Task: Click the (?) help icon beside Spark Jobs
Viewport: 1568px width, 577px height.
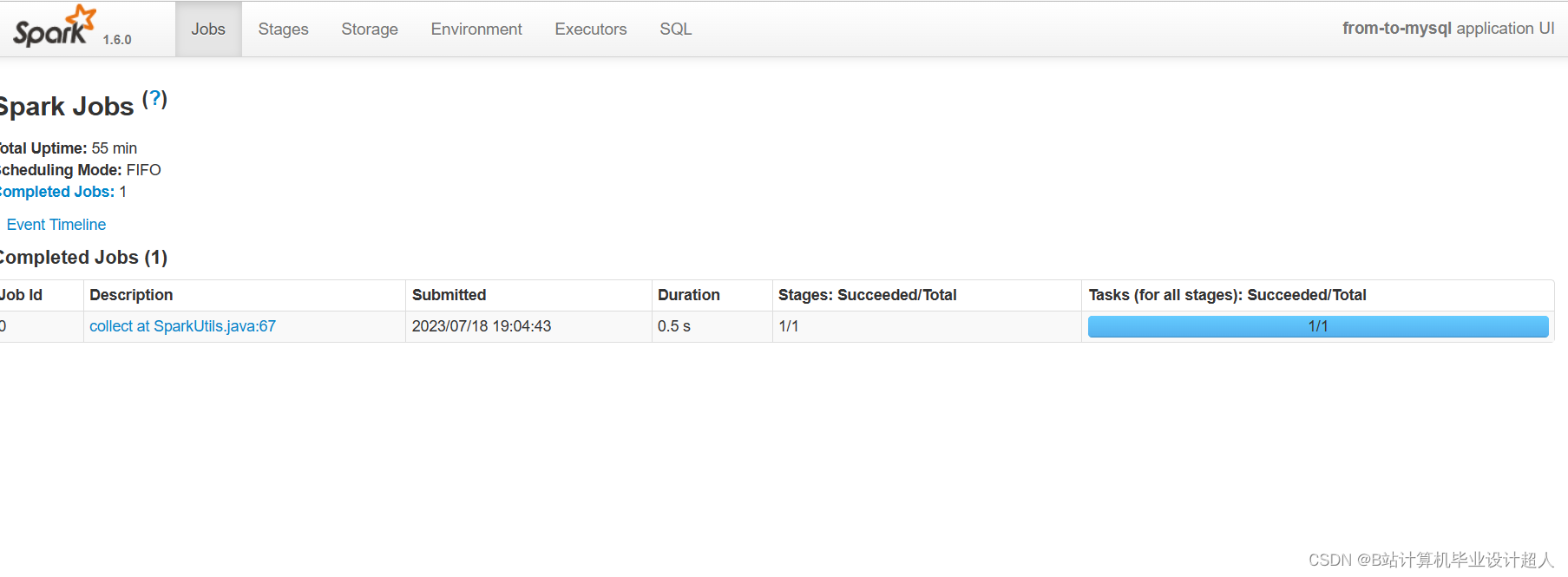Action: coord(154,99)
